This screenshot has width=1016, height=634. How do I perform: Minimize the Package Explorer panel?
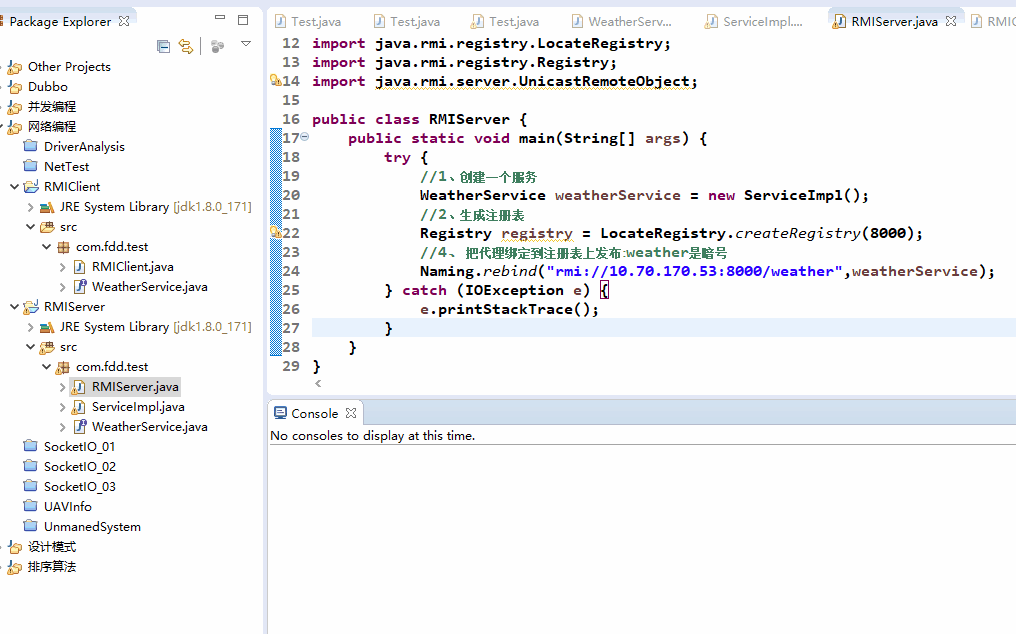coord(220,19)
